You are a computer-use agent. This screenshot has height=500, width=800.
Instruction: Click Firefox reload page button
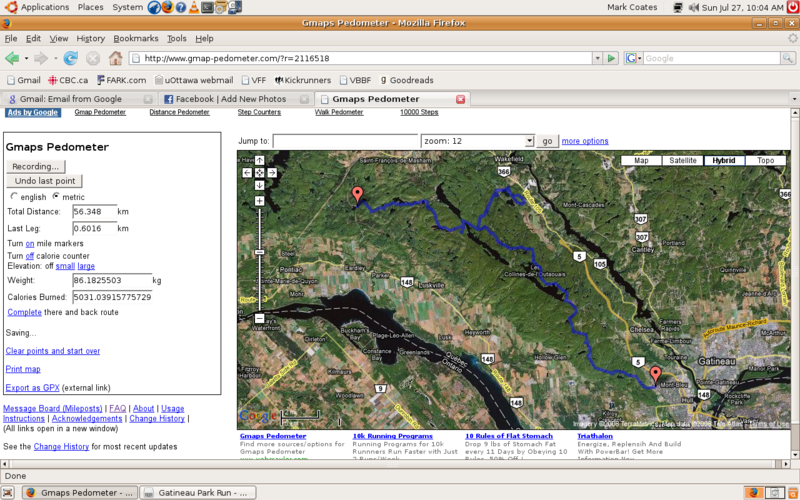[71, 58]
